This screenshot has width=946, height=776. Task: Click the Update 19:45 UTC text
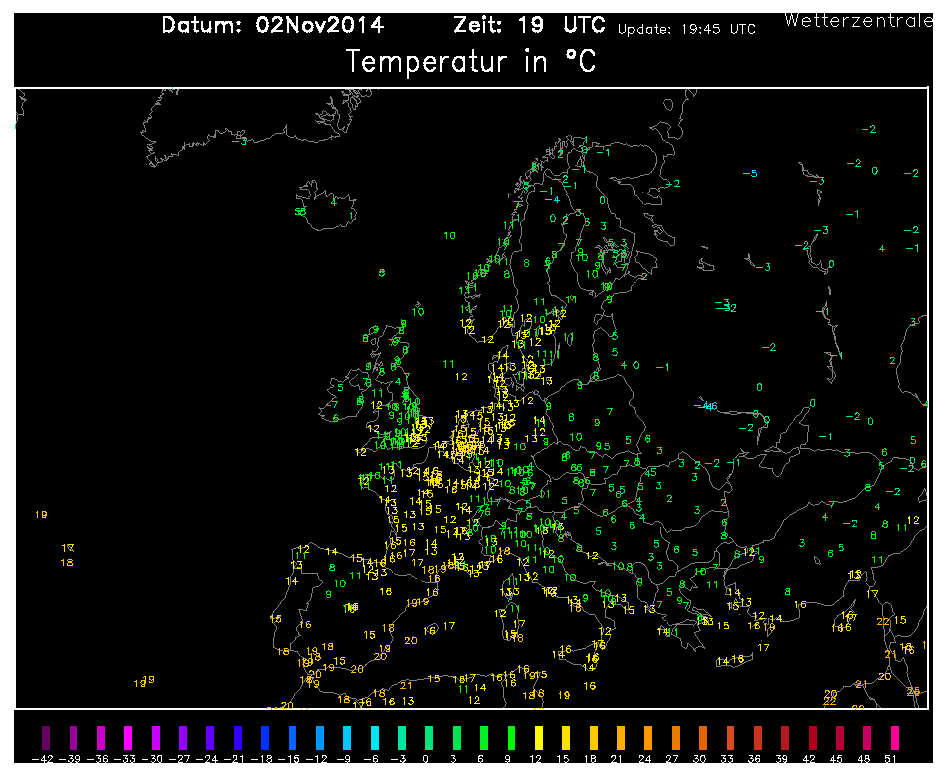click(x=687, y=29)
